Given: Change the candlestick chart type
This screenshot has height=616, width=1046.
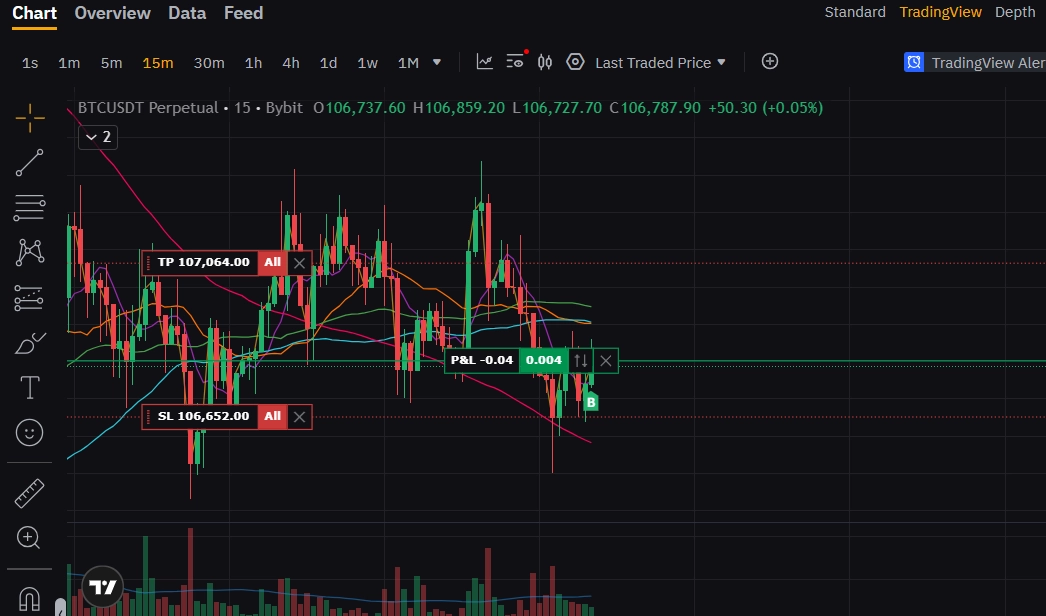Looking at the screenshot, I should [544, 62].
